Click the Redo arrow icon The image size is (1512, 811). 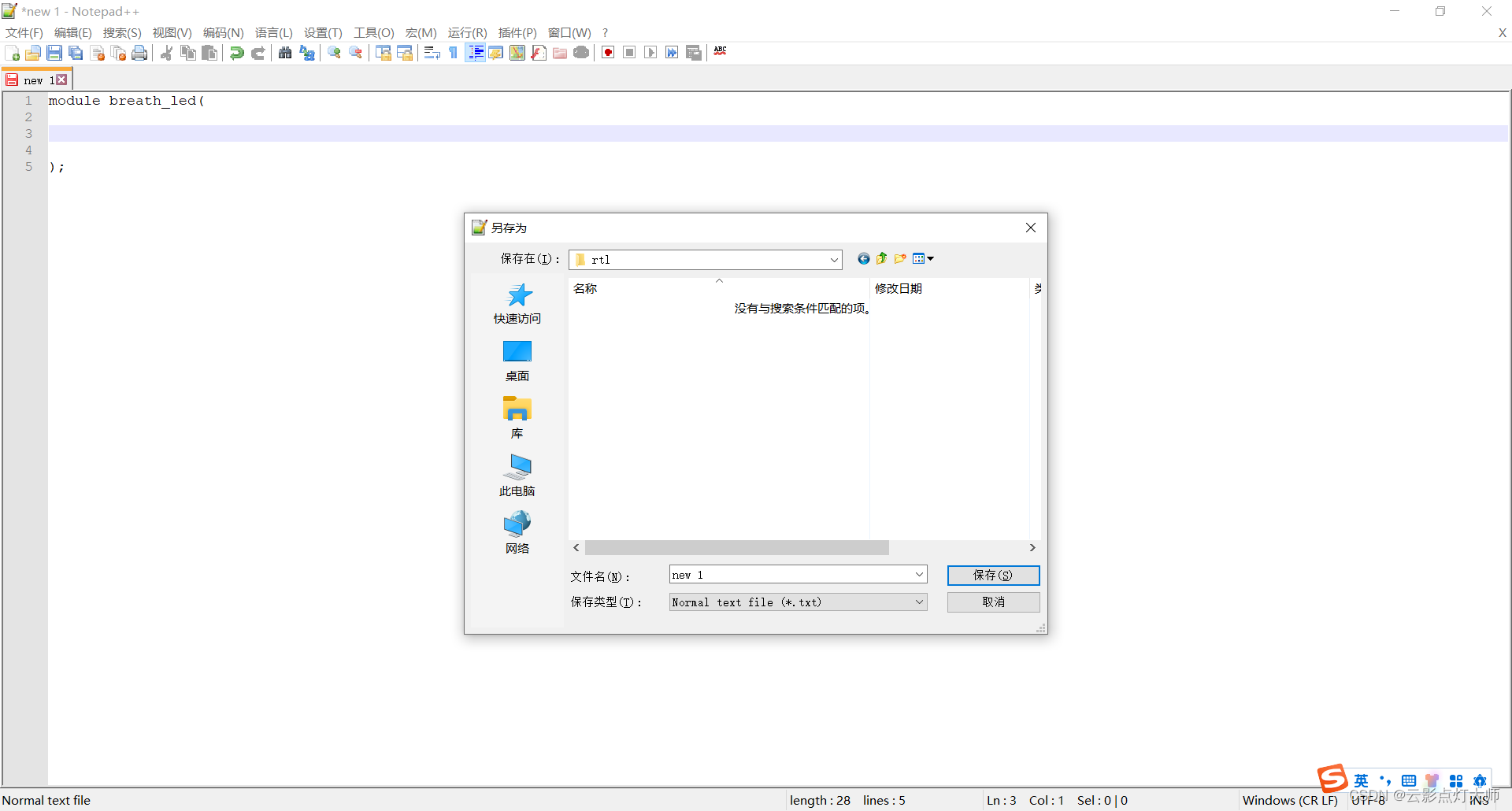[x=258, y=53]
